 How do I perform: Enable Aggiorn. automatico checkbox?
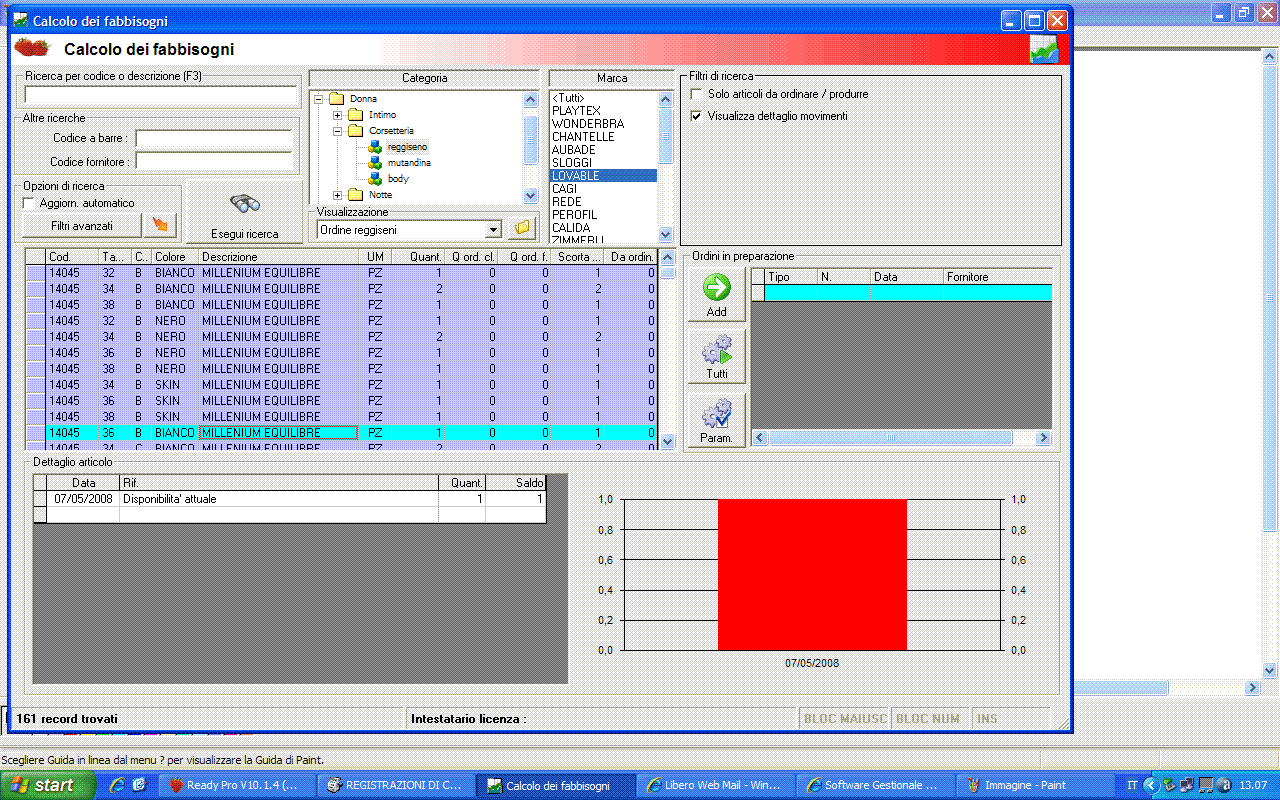(x=29, y=203)
